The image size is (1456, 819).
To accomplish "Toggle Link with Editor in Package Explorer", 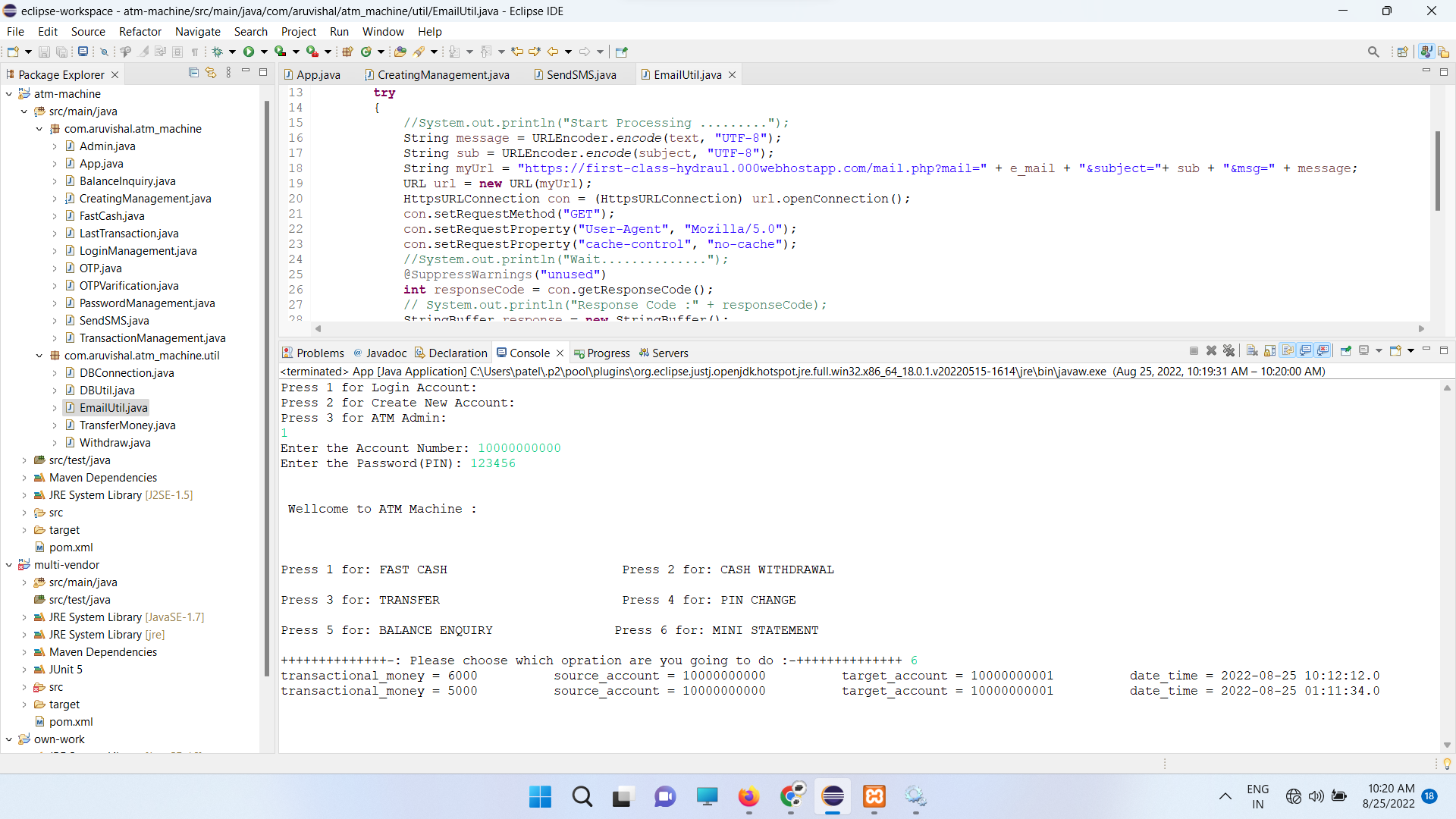I will click(x=211, y=72).
